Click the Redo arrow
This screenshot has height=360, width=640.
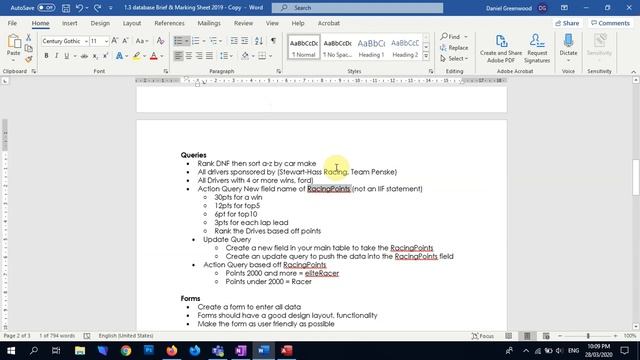tap(98, 8)
